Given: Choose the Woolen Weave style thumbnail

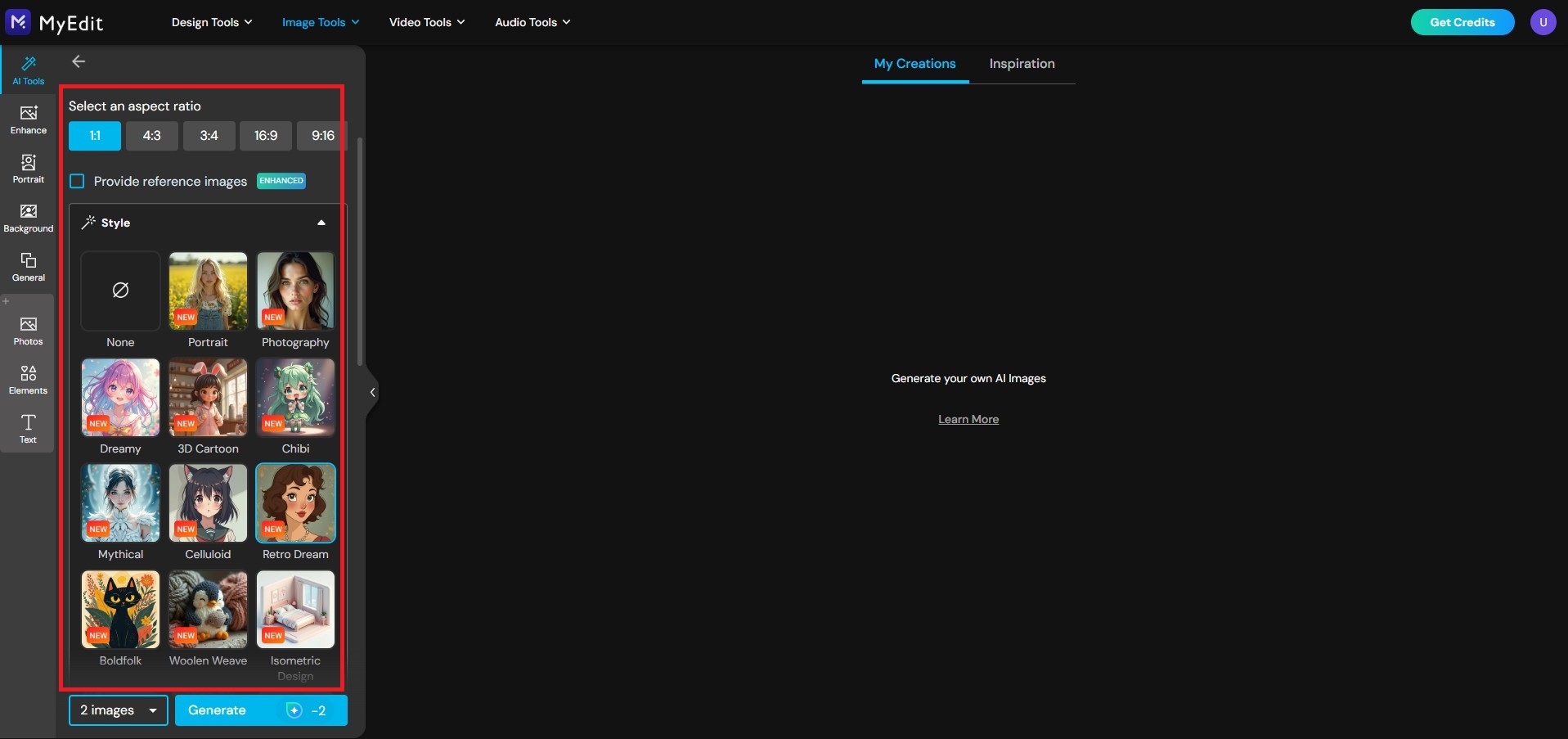Looking at the screenshot, I should click(x=208, y=610).
